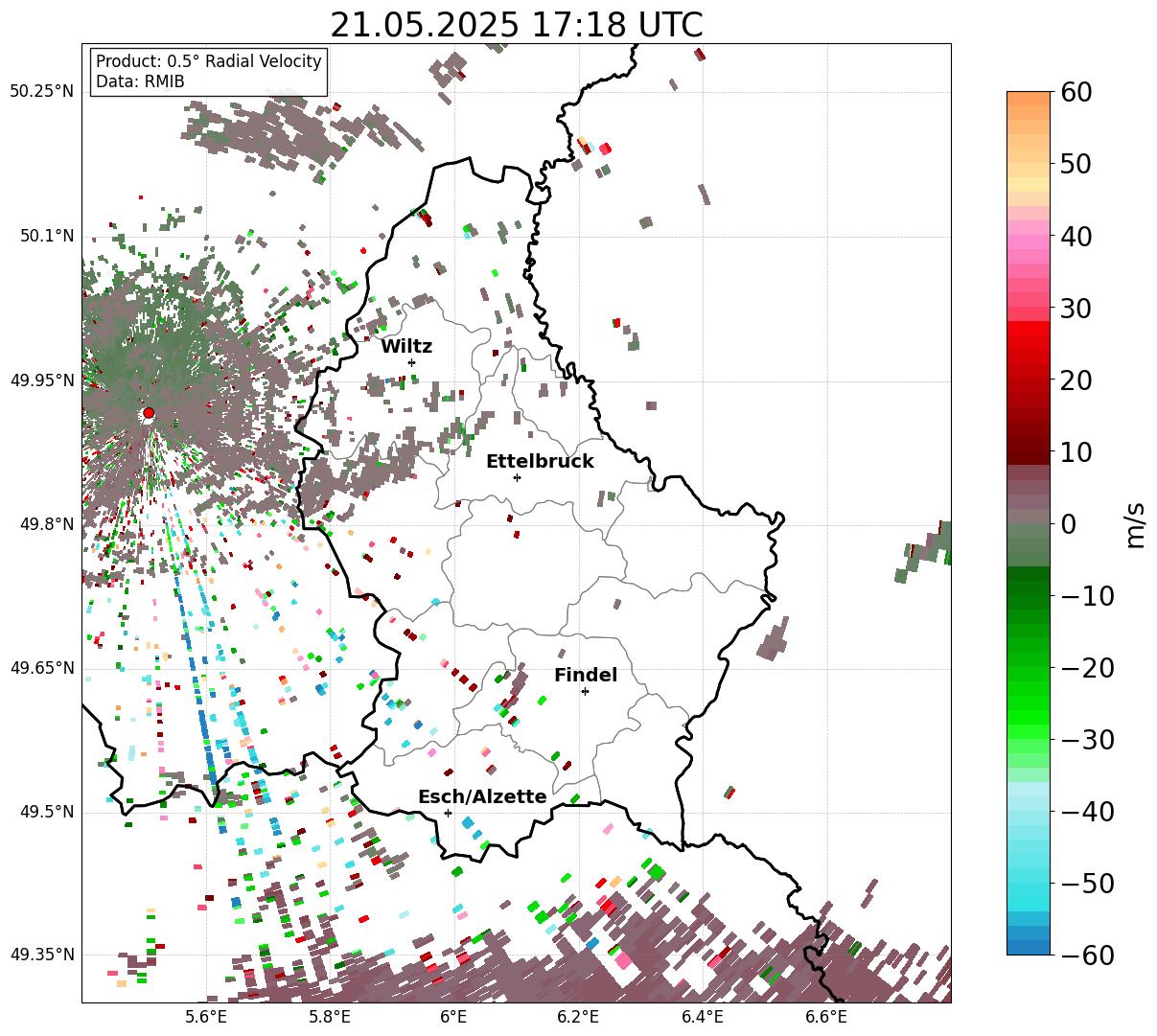Click the colorbar tick label −40
This screenshot has height=1036, width=1157.
[x=1087, y=811]
